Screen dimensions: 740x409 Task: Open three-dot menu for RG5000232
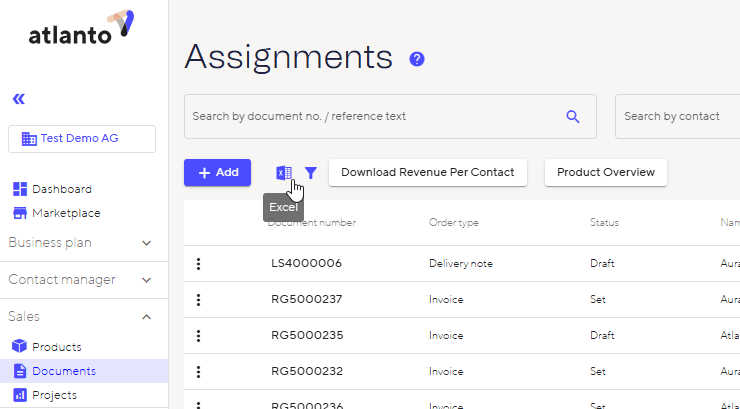(x=199, y=372)
